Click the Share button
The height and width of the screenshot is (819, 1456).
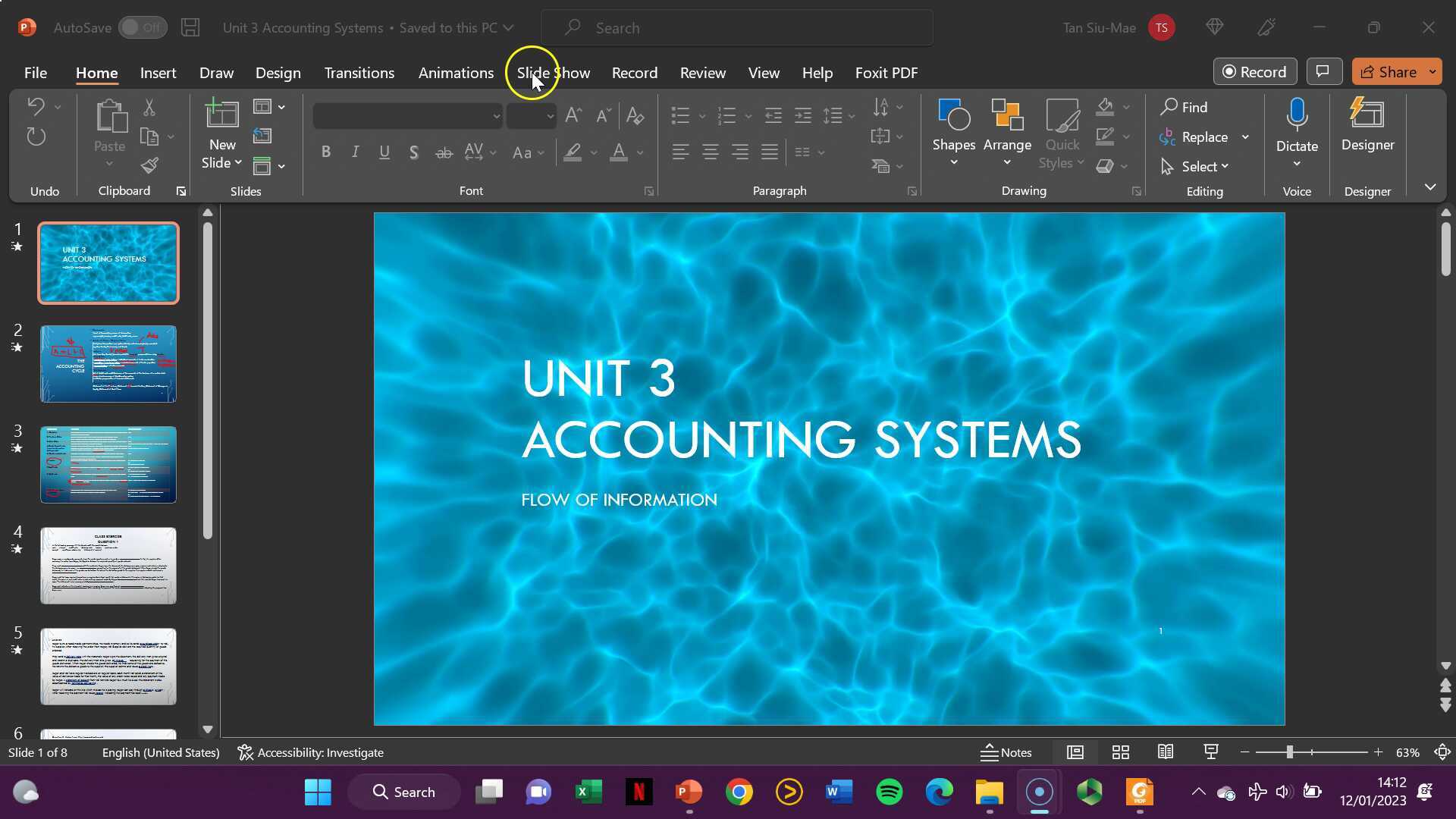1389,72
